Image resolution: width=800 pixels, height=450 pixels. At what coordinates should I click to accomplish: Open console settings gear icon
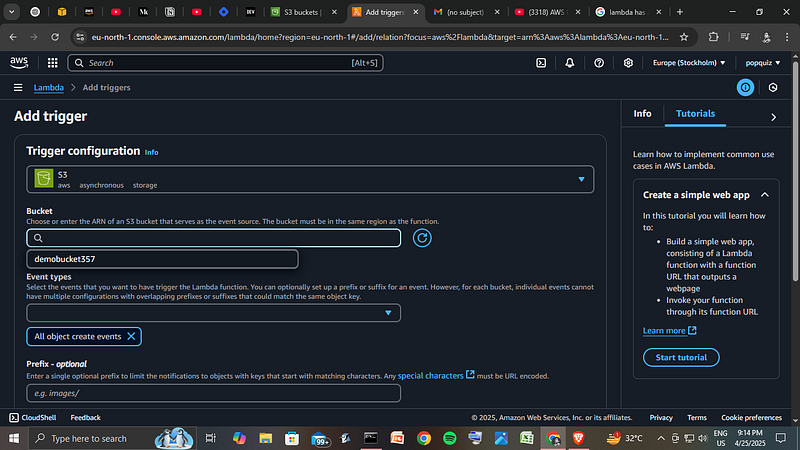628,63
